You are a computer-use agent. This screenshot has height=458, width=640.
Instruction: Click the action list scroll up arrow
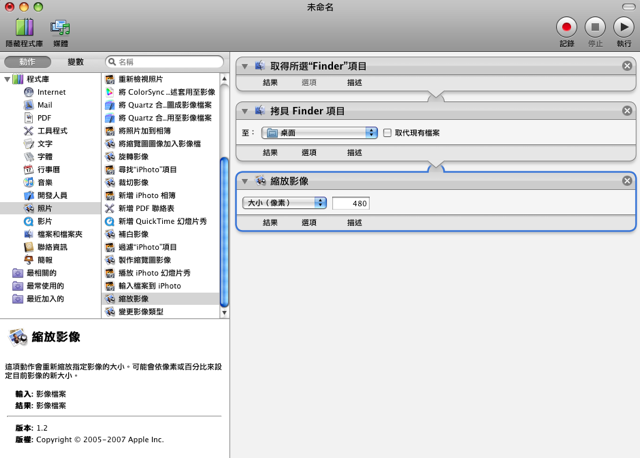(x=224, y=78)
